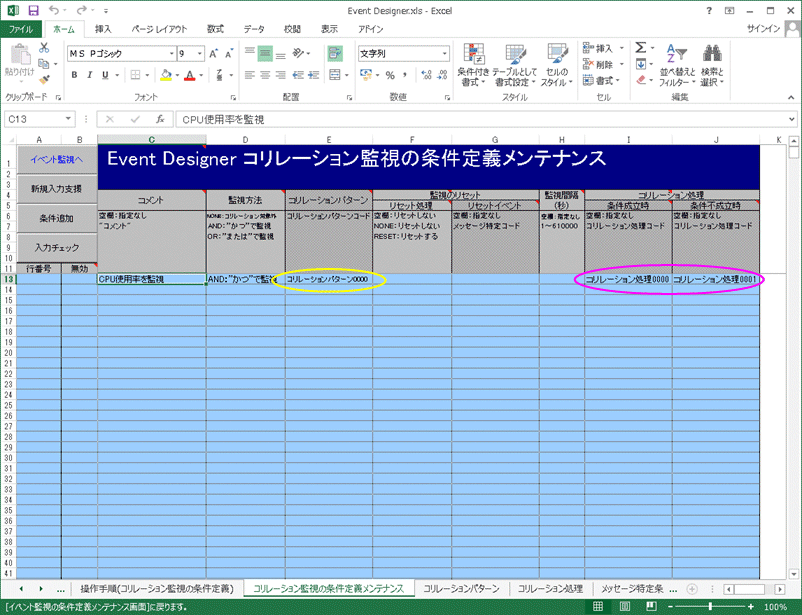Toggle middle vertical align button
The height and width of the screenshot is (615, 802).
[265, 53]
